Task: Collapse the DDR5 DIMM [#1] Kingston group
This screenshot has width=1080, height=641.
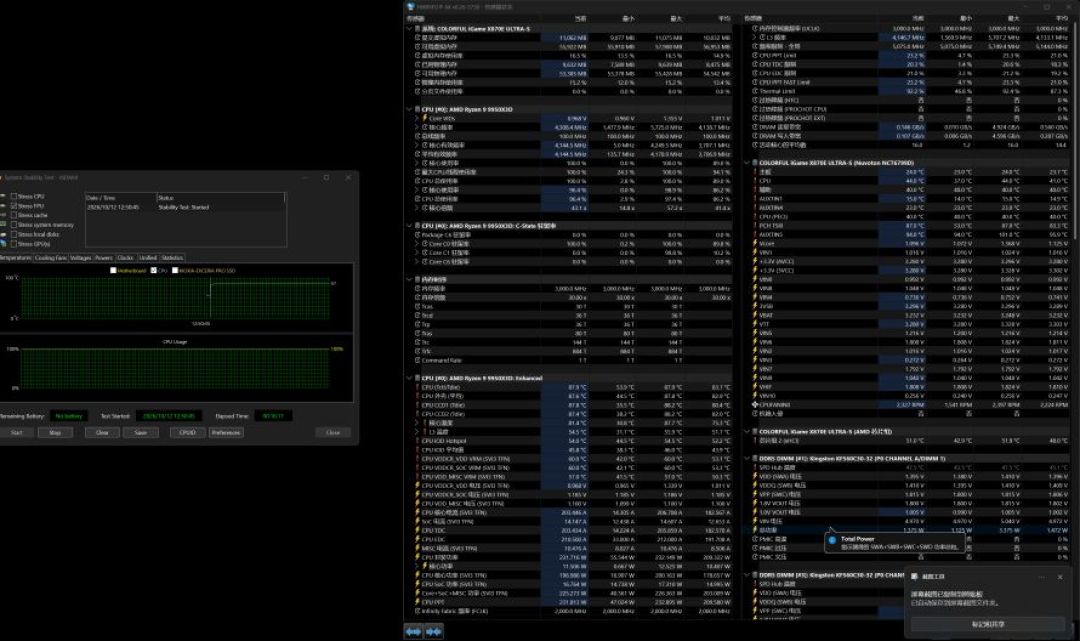Action: 747,459
